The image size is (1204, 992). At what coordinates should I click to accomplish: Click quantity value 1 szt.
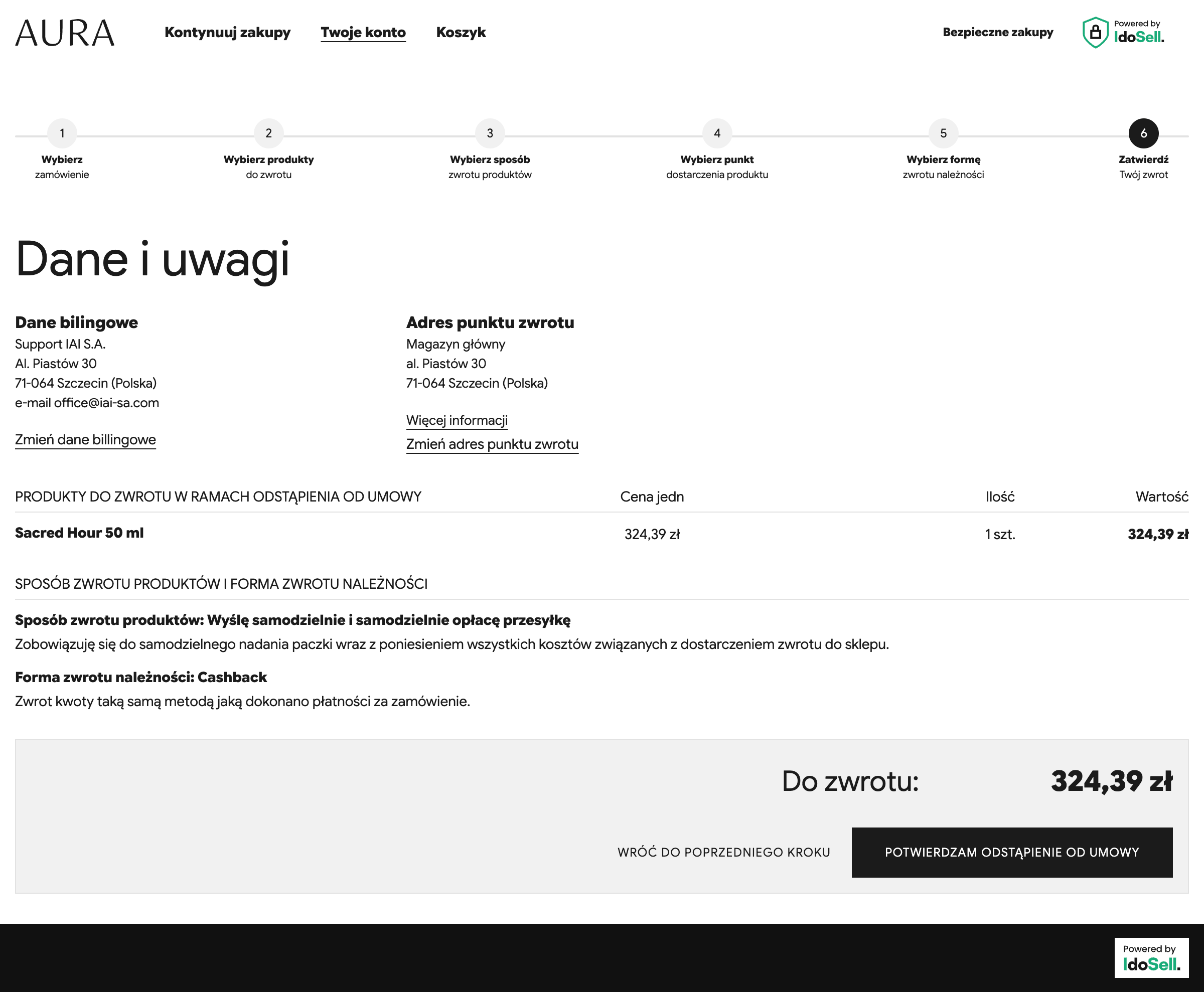click(x=1000, y=534)
